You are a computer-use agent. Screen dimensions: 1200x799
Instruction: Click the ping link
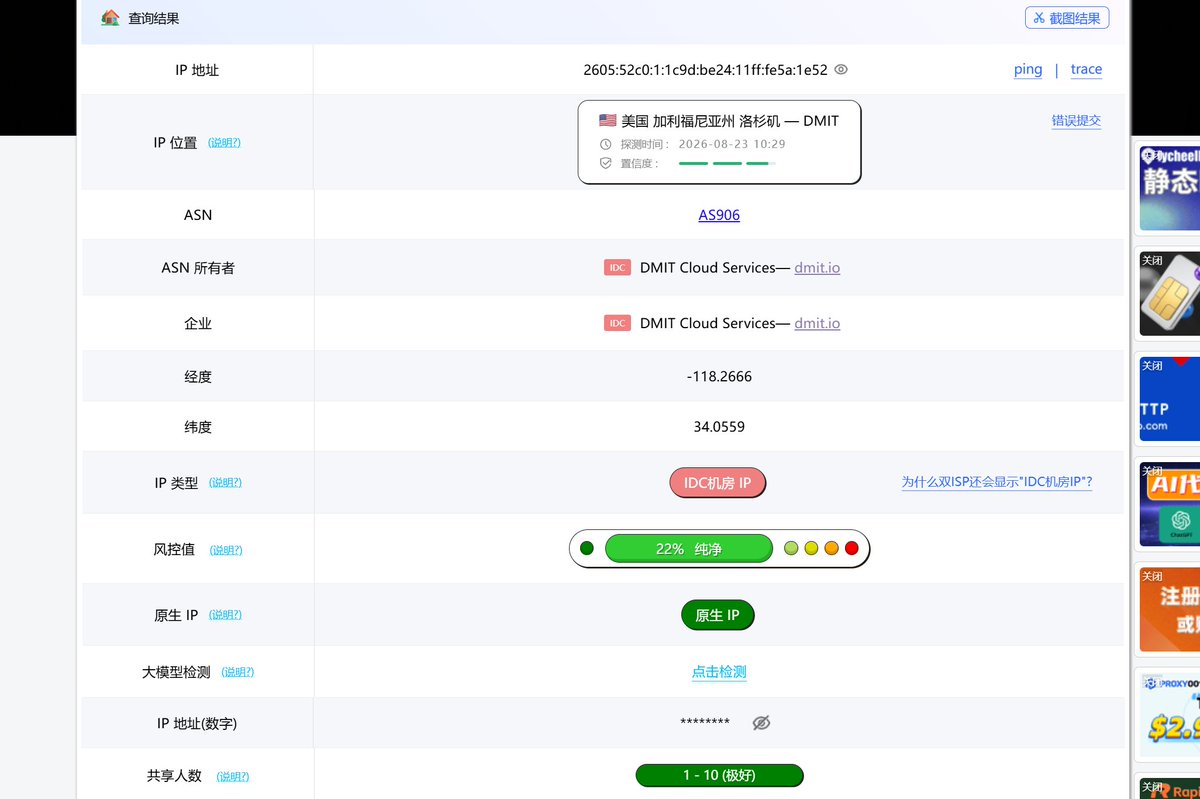[x=1028, y=69]
